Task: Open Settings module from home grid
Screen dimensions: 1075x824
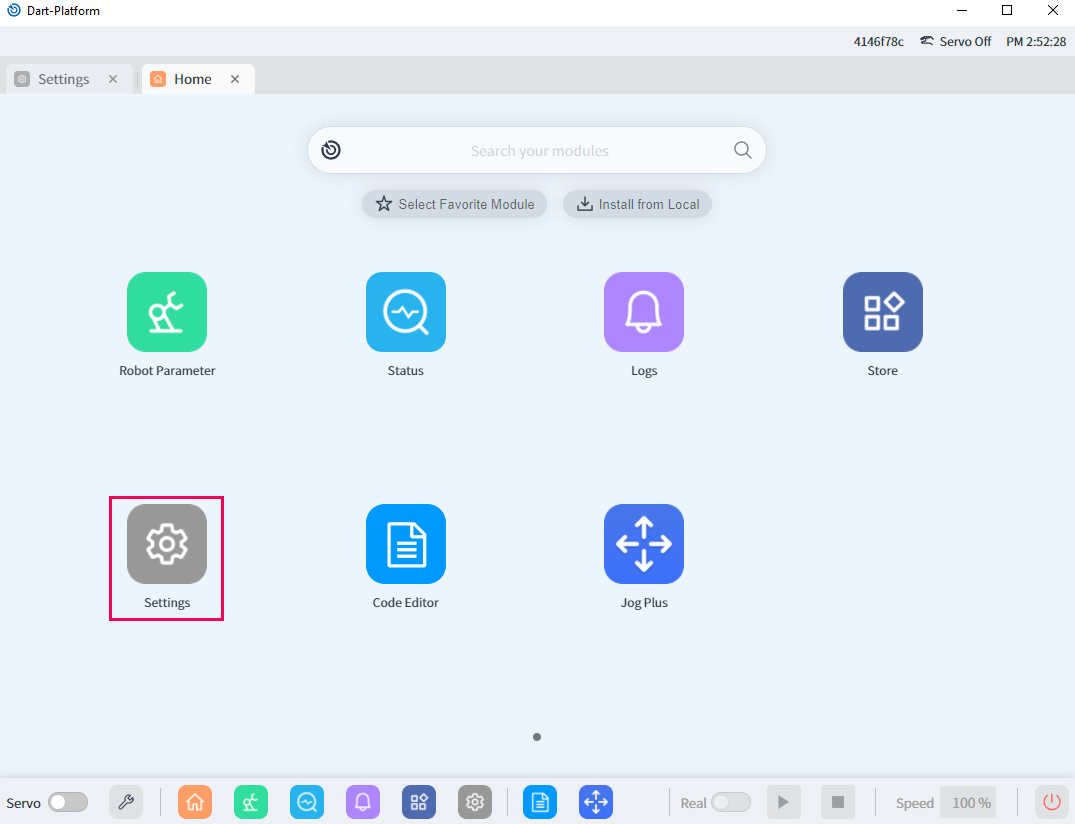Action: 167,544
